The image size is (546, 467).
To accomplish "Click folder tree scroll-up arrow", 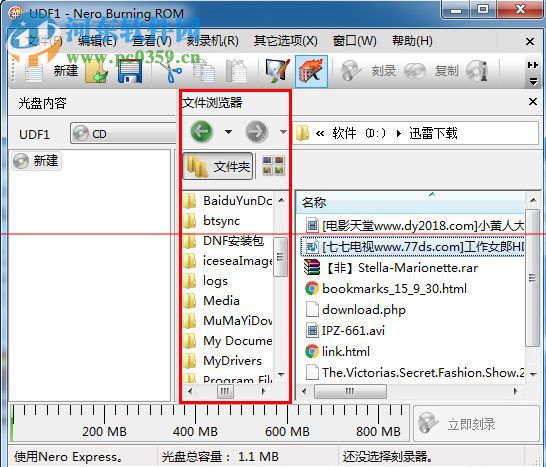I will [x=281, y=200].
